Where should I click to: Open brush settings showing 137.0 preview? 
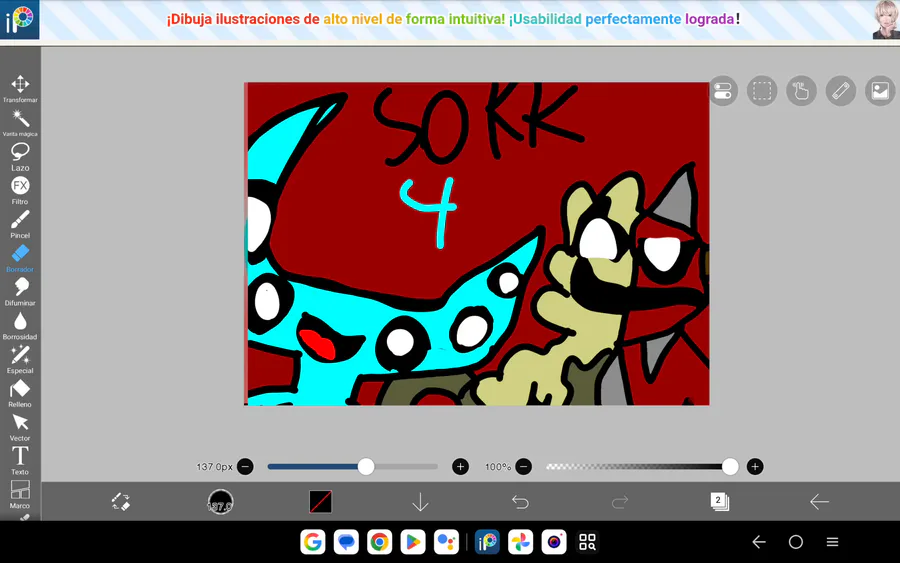tap(220, 502)
